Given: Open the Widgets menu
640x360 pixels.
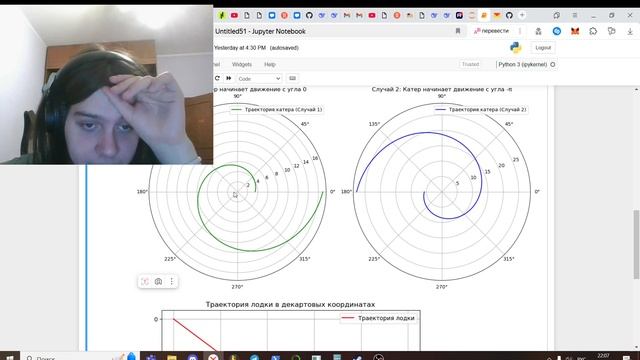Looking at the screenshot, I should coord(242,64).
